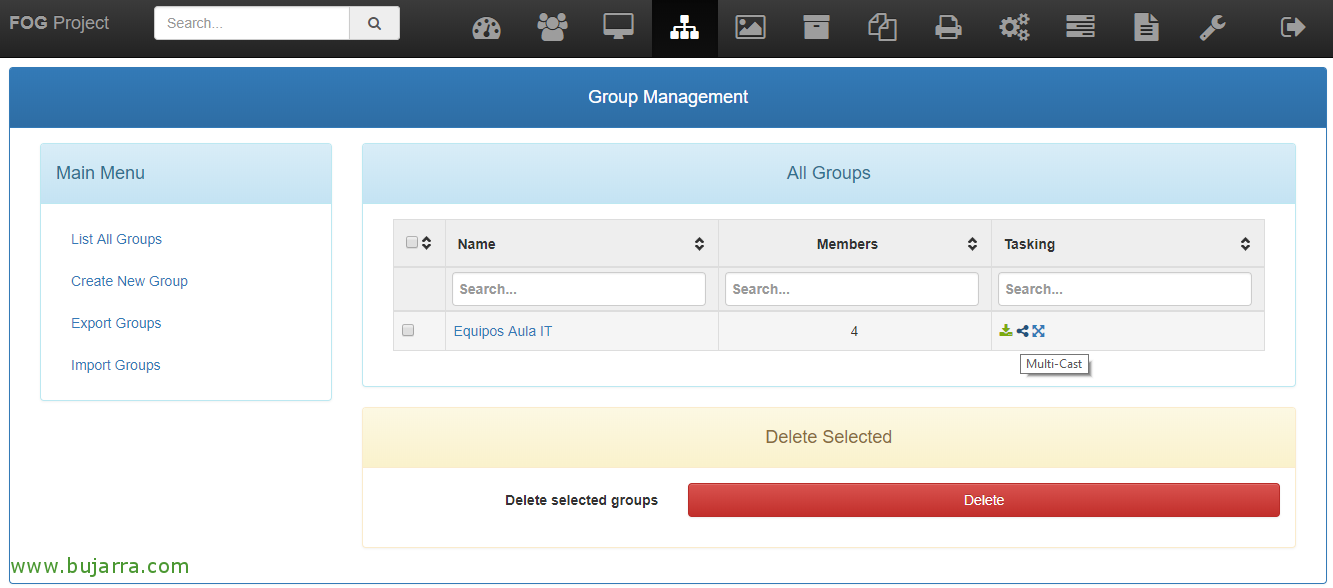Open the Equipos Aula IT group link
Screen dimensions: 1333x588
point(503,331)
